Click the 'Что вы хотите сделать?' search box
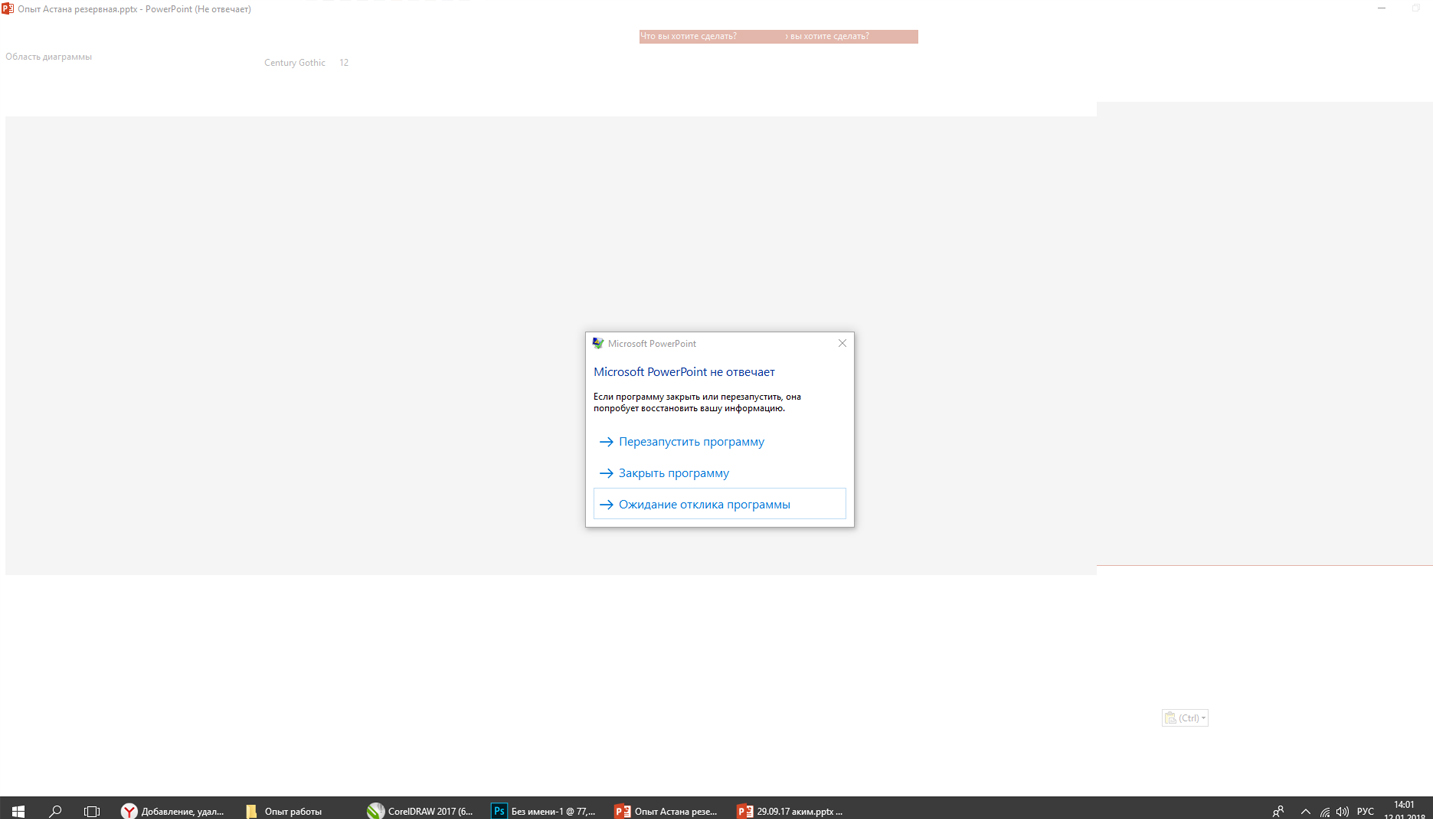Viewport: 1433px width, 819px height. (778, 36)
